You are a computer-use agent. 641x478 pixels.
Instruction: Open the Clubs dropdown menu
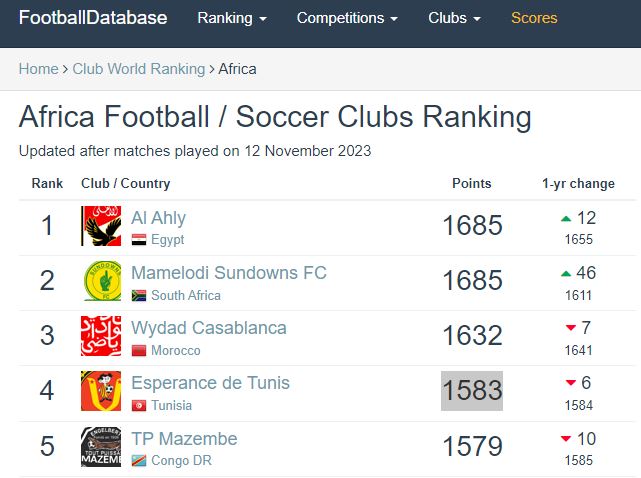[x=454, y=18]
